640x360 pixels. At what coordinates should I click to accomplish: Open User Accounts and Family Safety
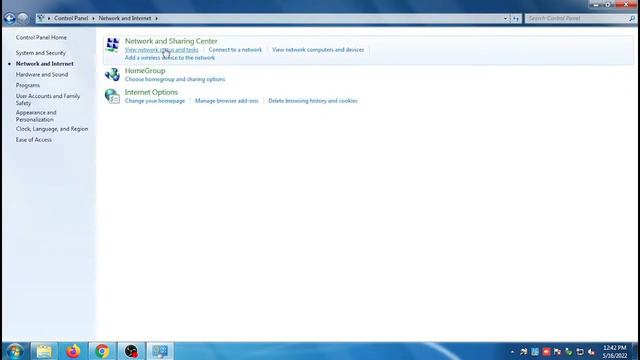click(48, 100)
